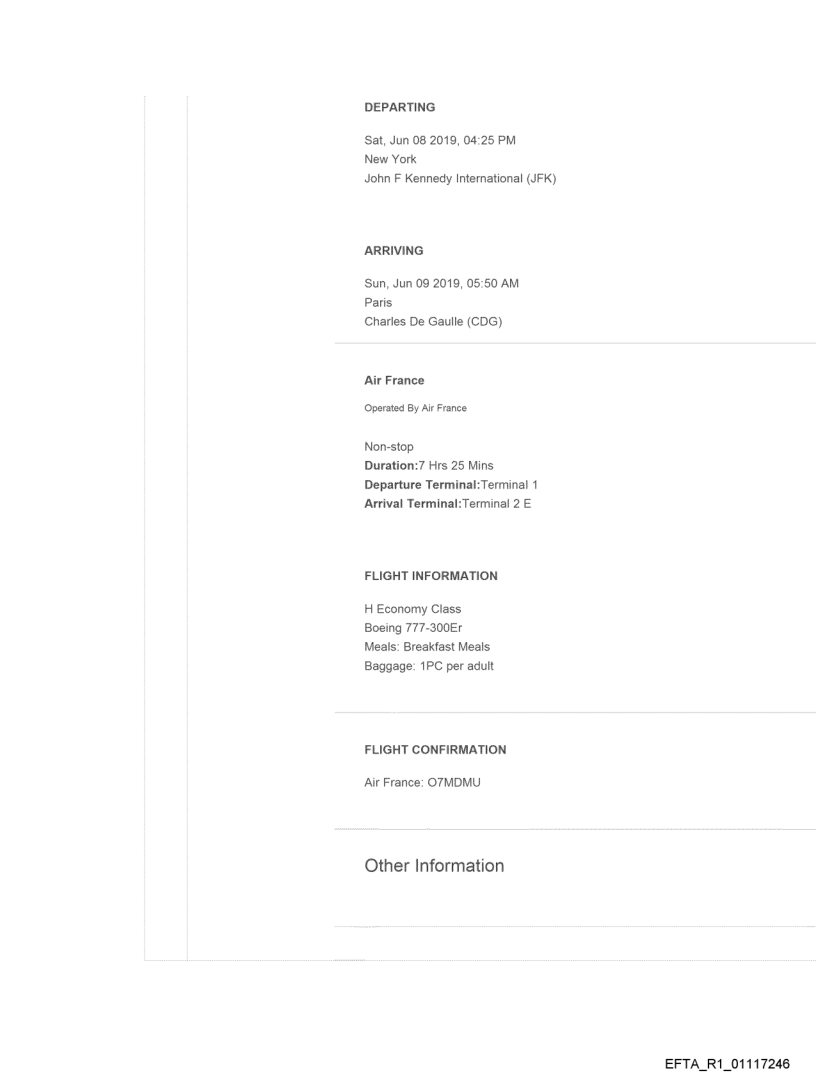Image resolution: width=816 pixels, height=1073 pixels.
Task: Click the Other Information section title
Action: (x=434, y=866)
